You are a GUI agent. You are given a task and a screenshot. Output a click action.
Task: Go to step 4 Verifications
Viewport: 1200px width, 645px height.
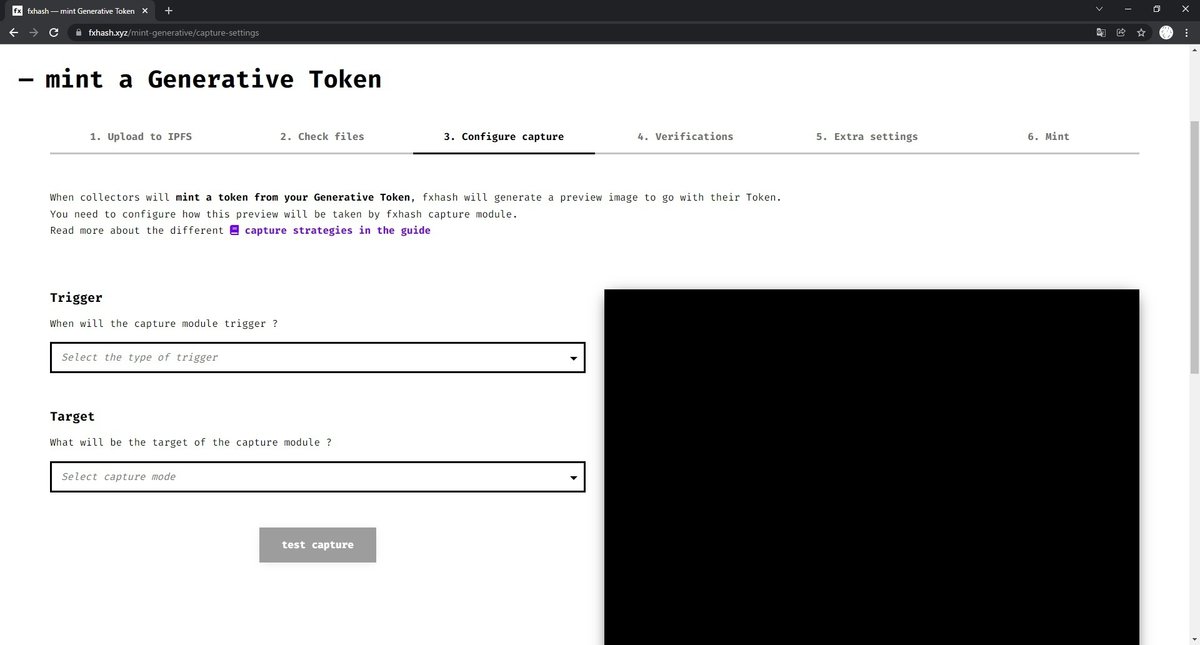685,137
